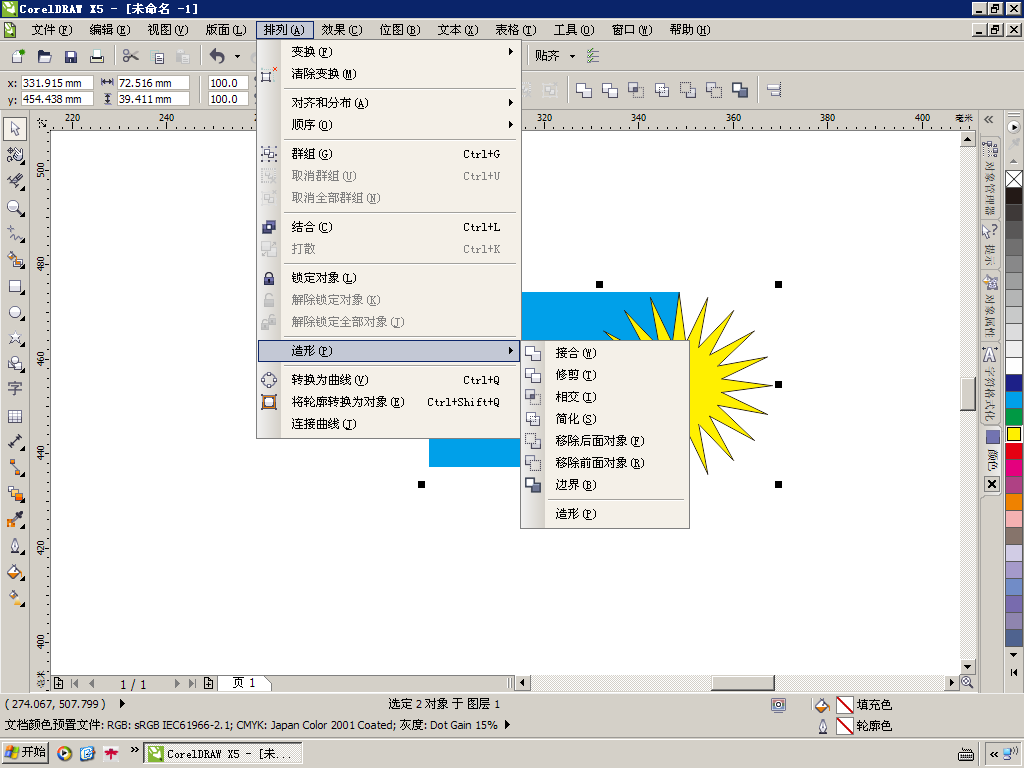Open the 文件 menu
1024x768 pixels.
click(x=52, y=30)
